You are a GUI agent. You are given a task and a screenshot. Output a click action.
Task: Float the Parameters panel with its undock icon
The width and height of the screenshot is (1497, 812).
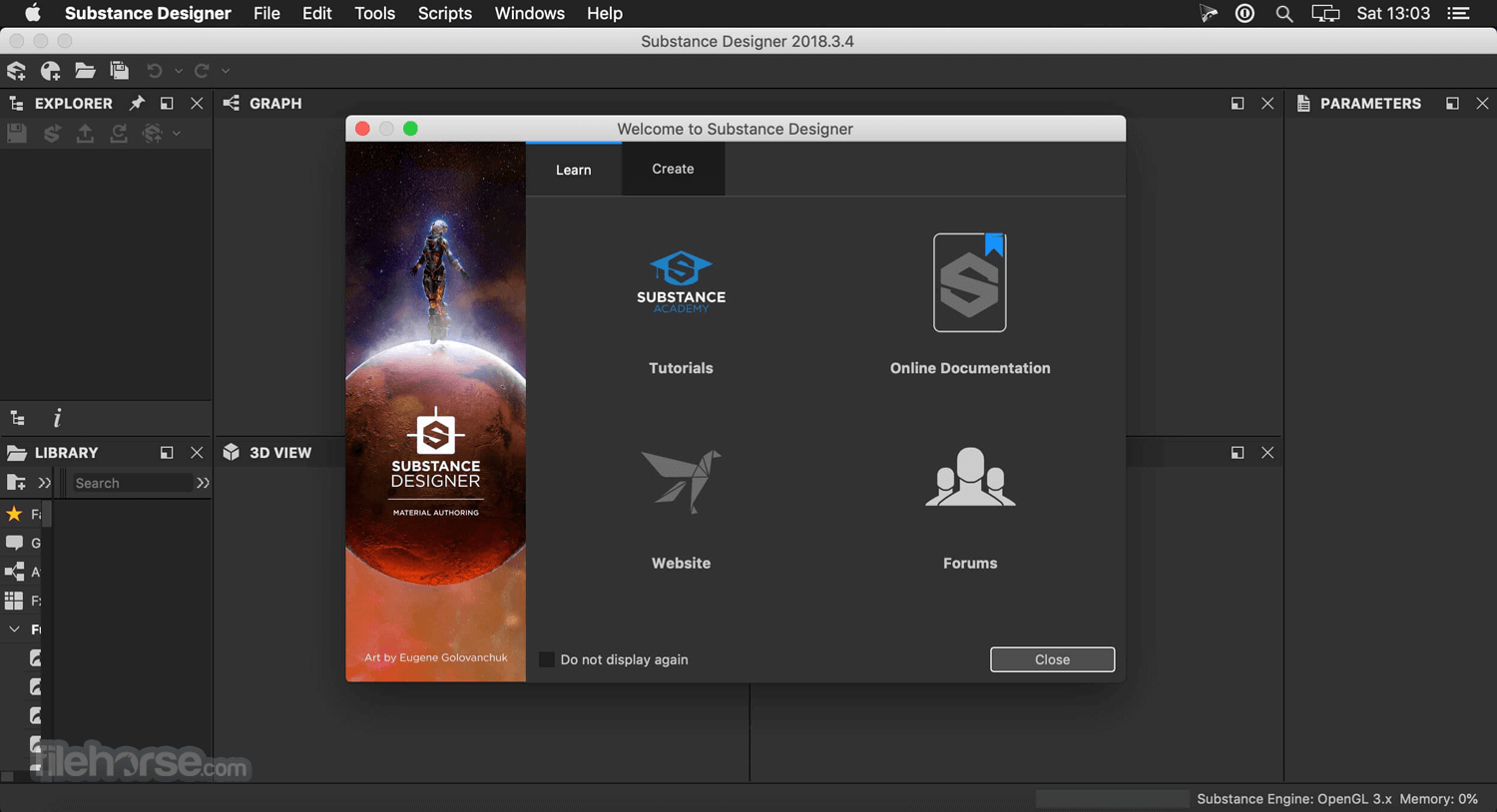1452,103
